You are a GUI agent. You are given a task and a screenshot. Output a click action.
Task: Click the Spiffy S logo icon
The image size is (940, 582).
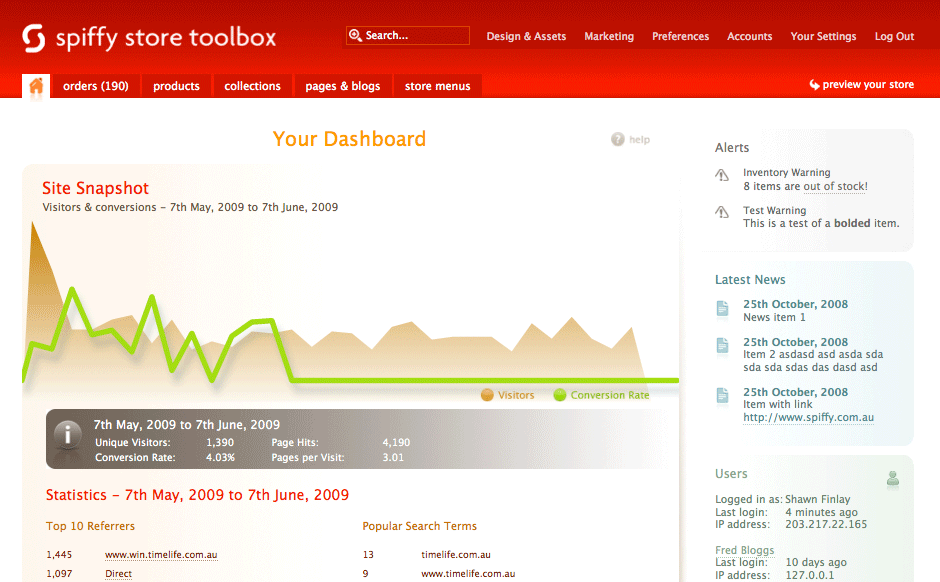[x=34, y=38]
